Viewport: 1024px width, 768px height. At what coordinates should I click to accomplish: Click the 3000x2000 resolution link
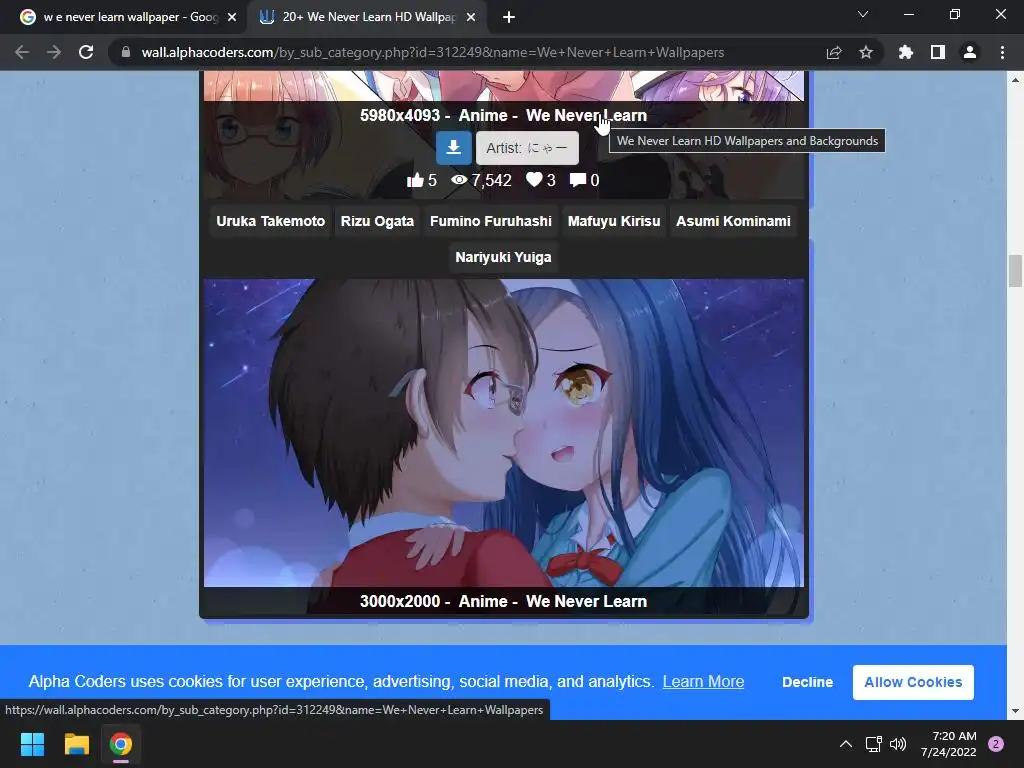click(x=400, y=601)
